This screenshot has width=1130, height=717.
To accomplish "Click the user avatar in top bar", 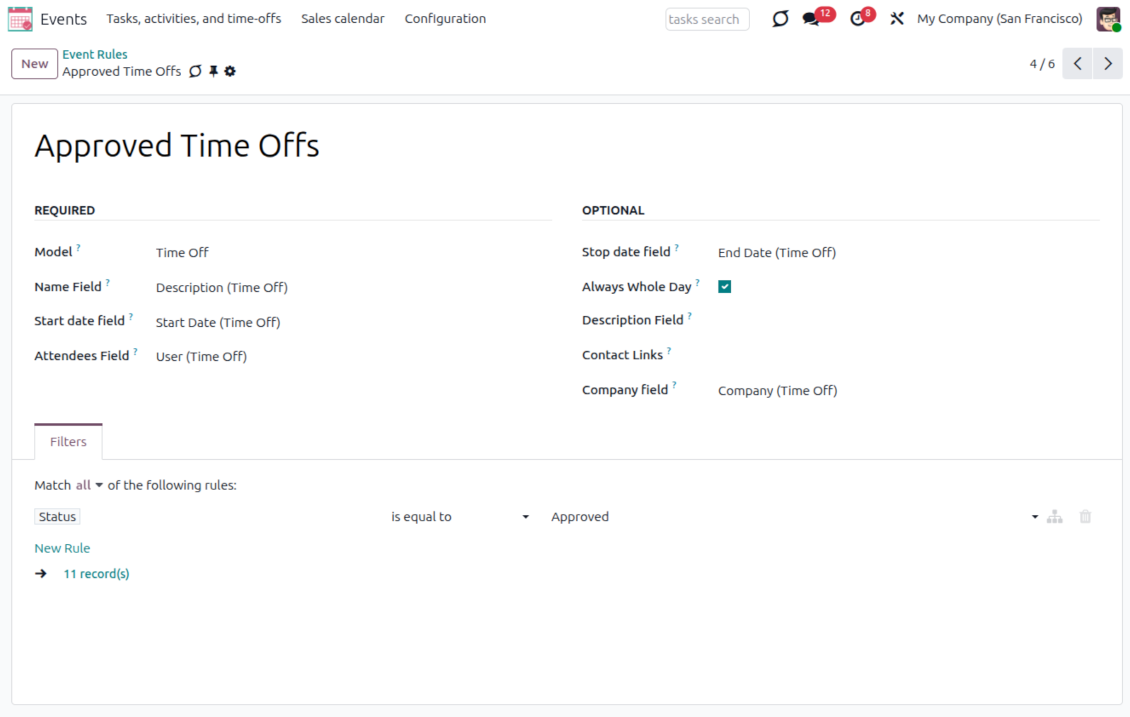I will [1108, 19].
